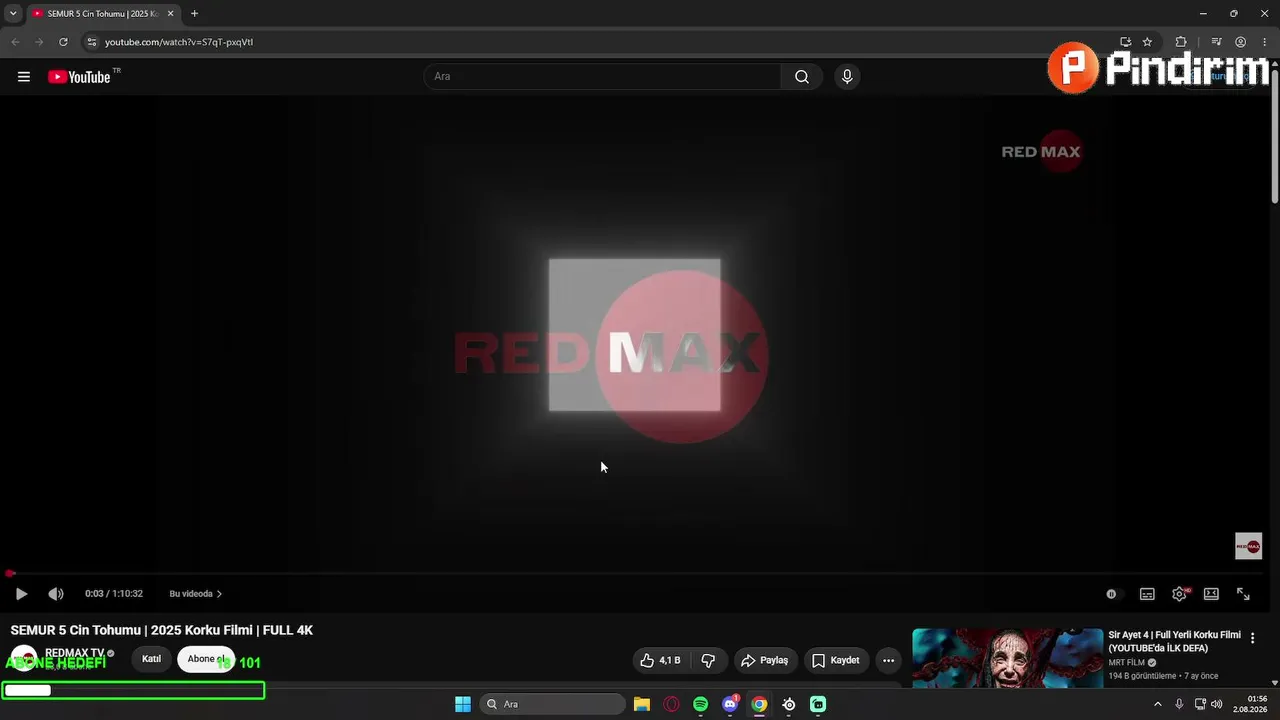
Task: Open the 'Sir Ayet 4' recommended video thumbnail
Action: [x=1007, y=658]
